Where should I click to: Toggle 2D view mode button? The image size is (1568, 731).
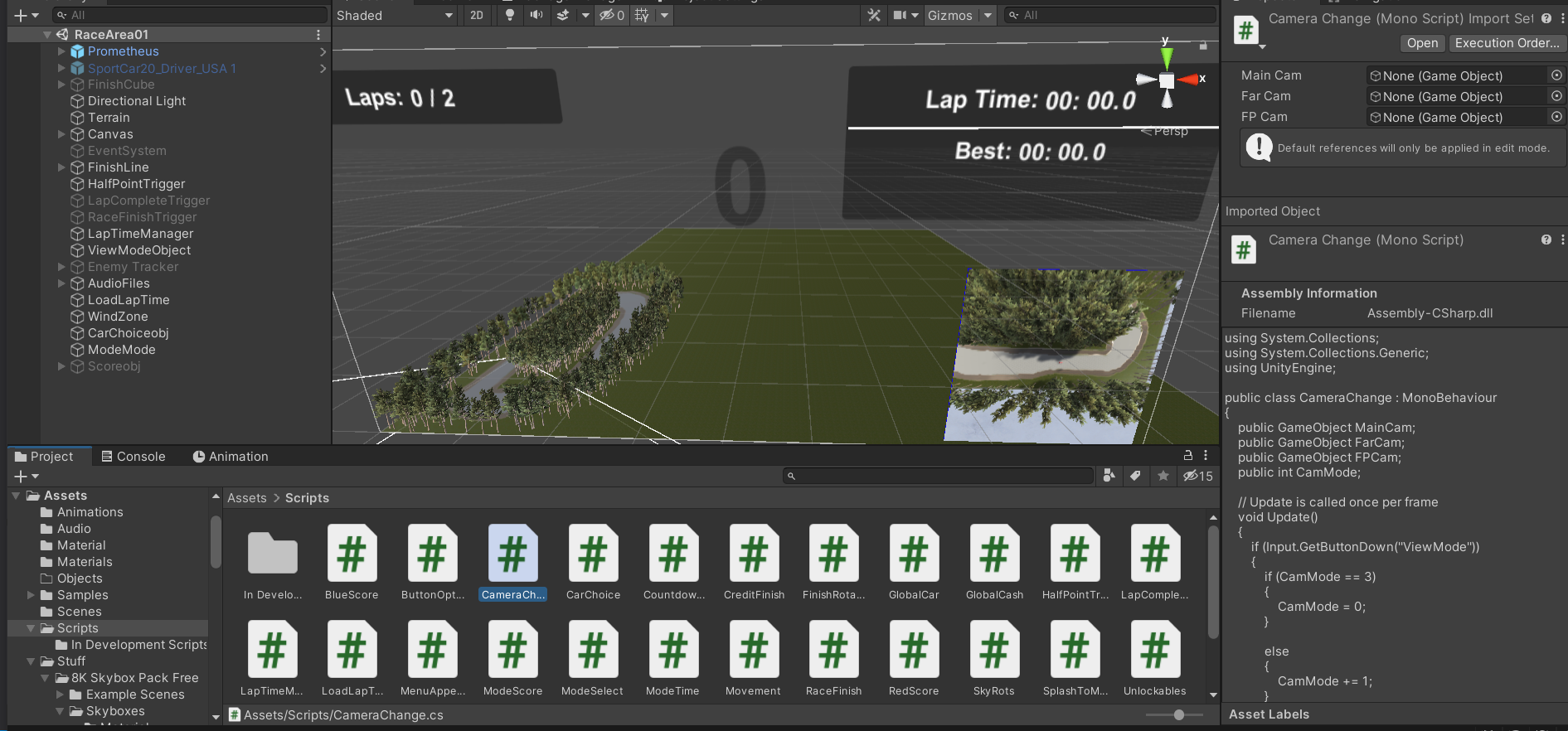tap(477, 15)
